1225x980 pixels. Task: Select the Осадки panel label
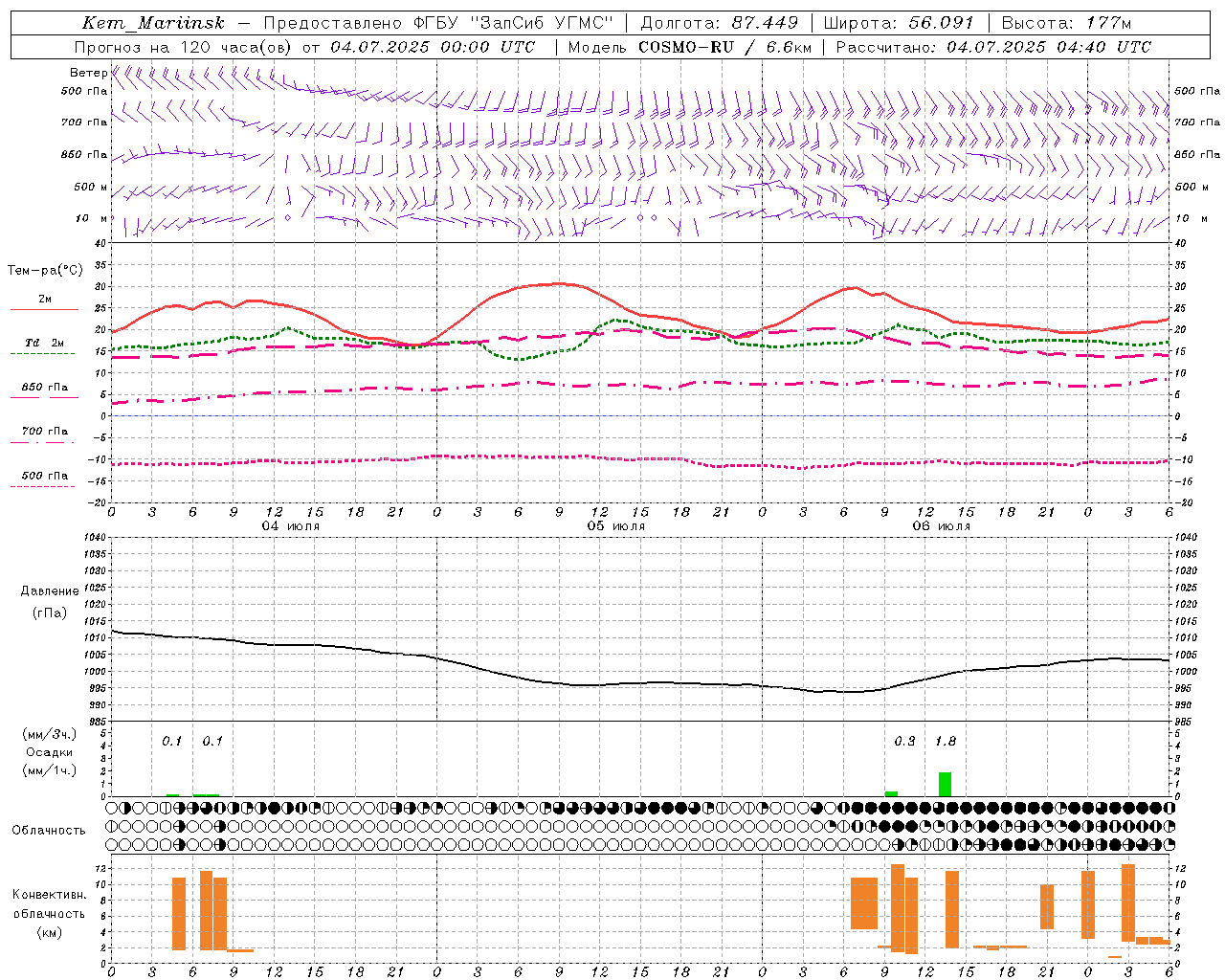(49, 752)
